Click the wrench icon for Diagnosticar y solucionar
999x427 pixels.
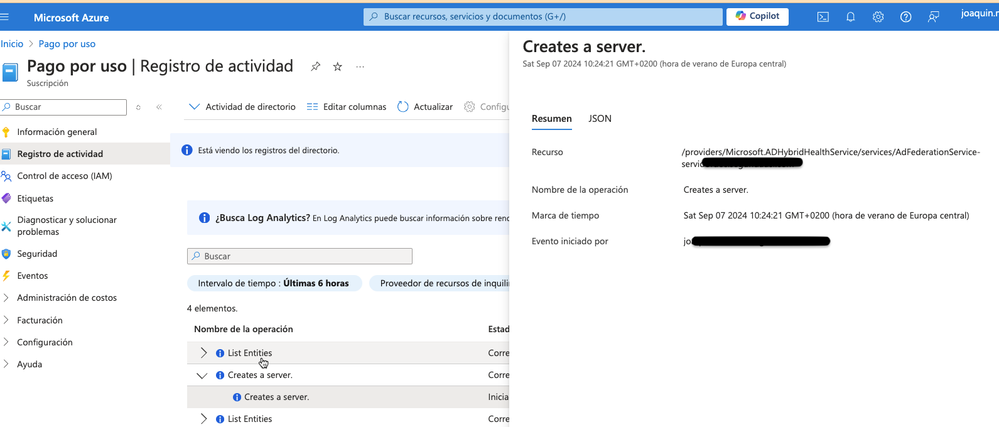6,226
